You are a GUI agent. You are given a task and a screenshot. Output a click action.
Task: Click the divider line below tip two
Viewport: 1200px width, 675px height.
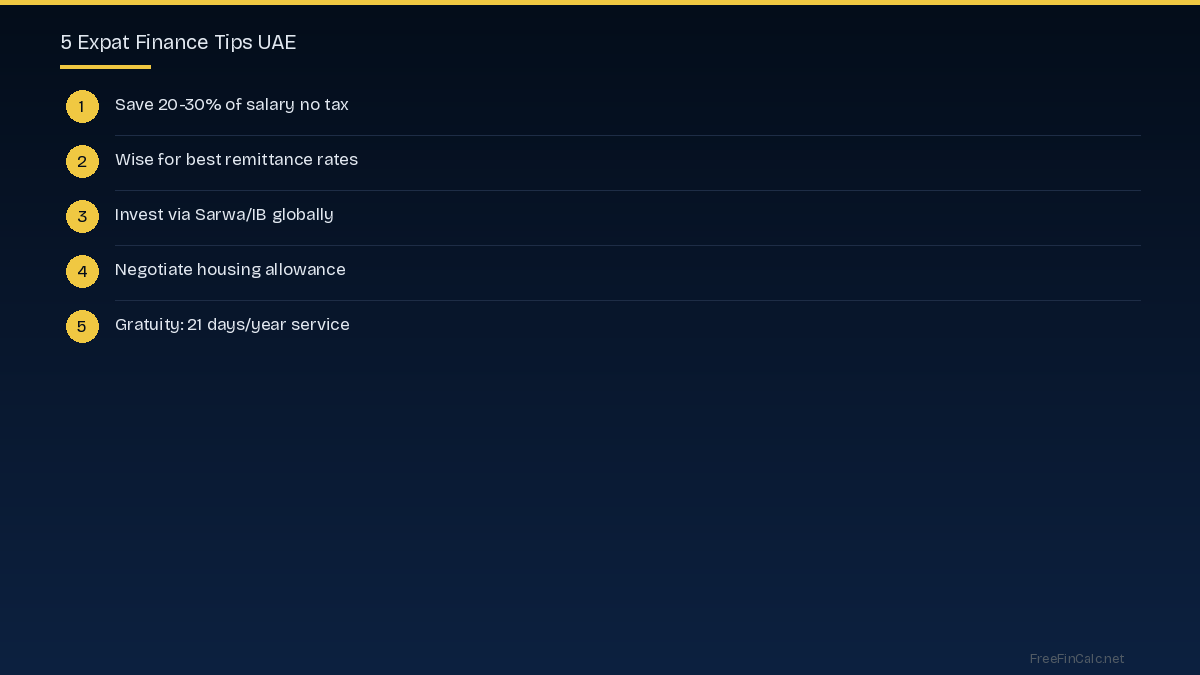[627, 190]
